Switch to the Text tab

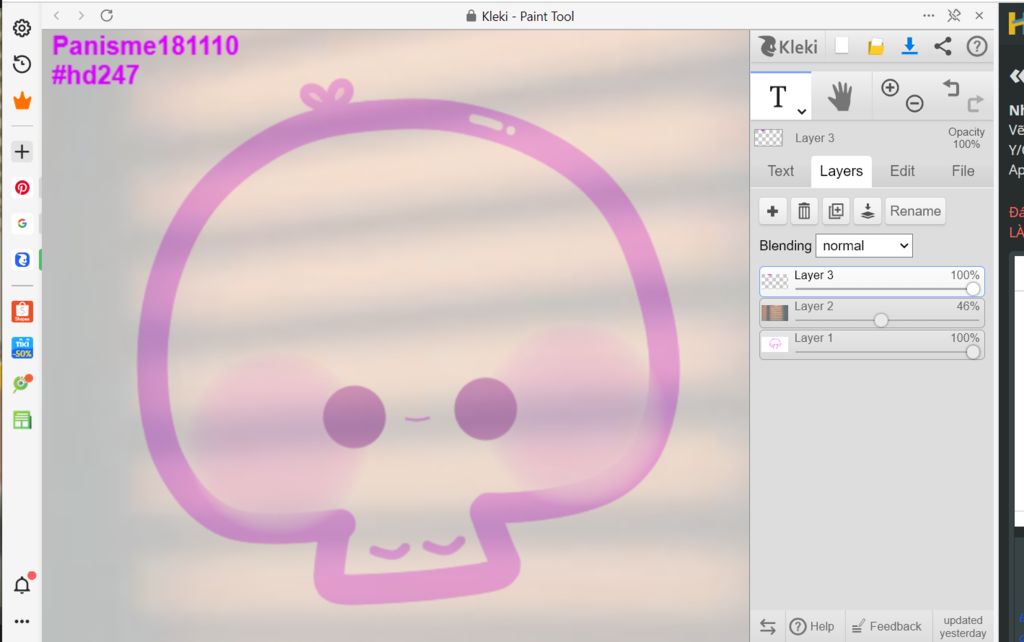(780, 171)
